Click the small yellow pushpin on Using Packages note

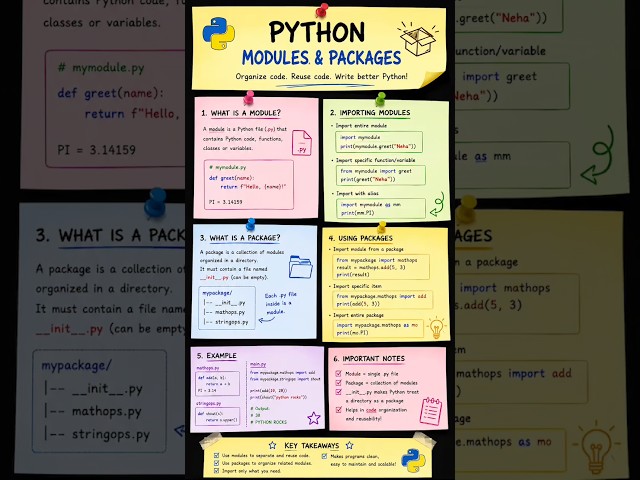pos(382,227)
